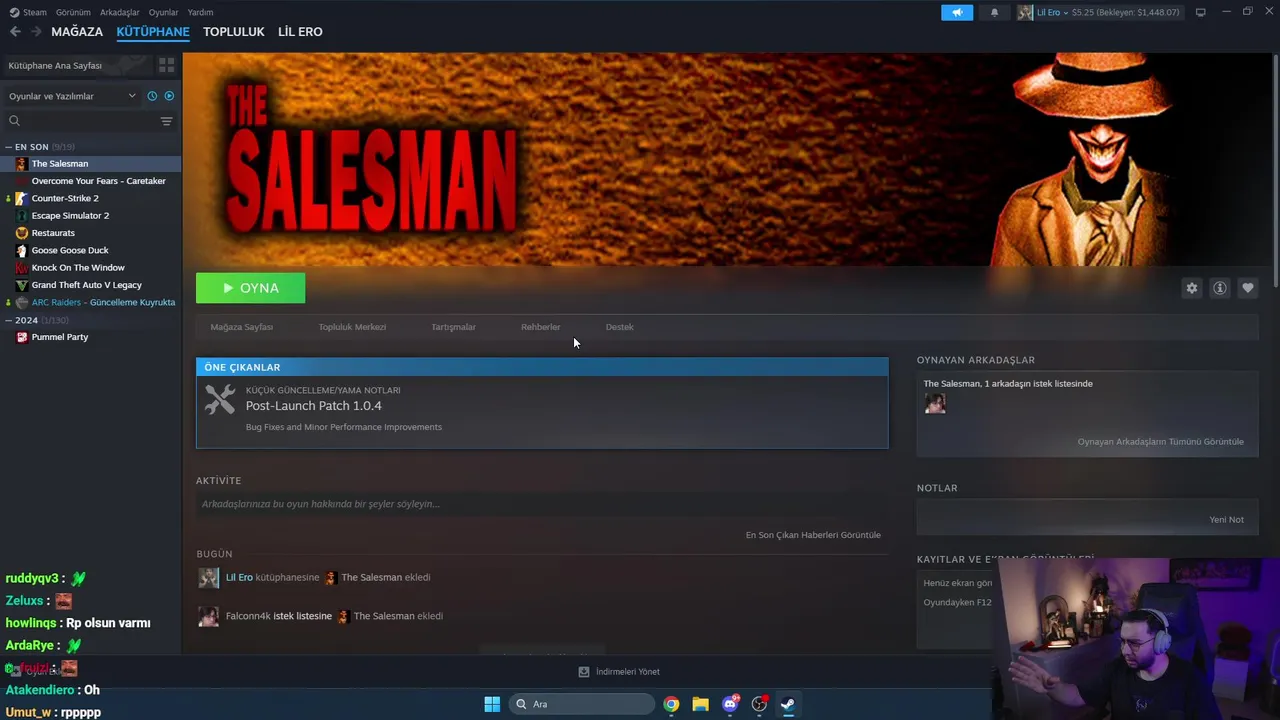Open the OBS taskbar icon
This screenshot has width=1280, height=720.
[759, 704]
